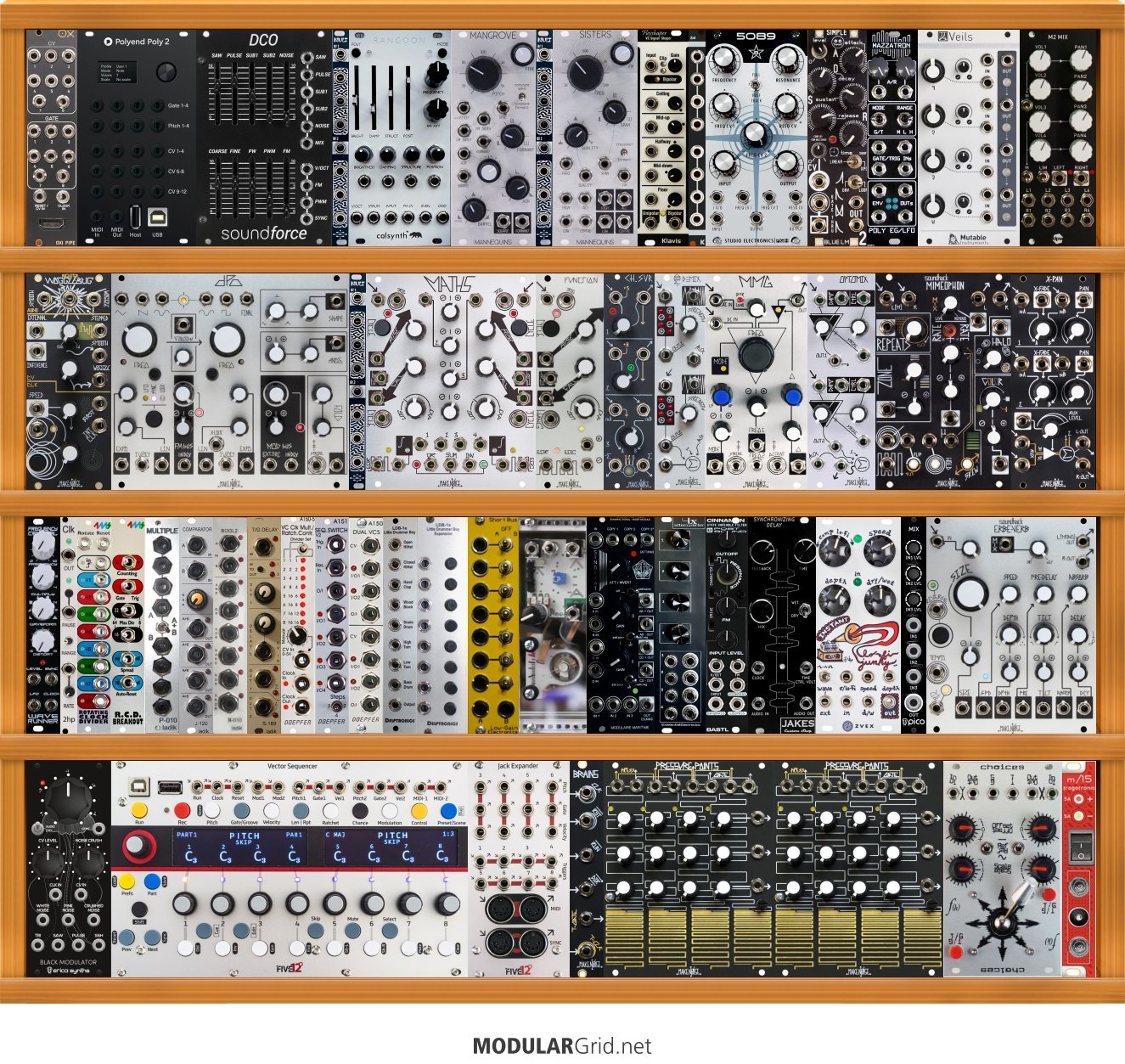Select the white Pitch mode button
Viewport: 1125px width, 1064px height.
(212, 811)
